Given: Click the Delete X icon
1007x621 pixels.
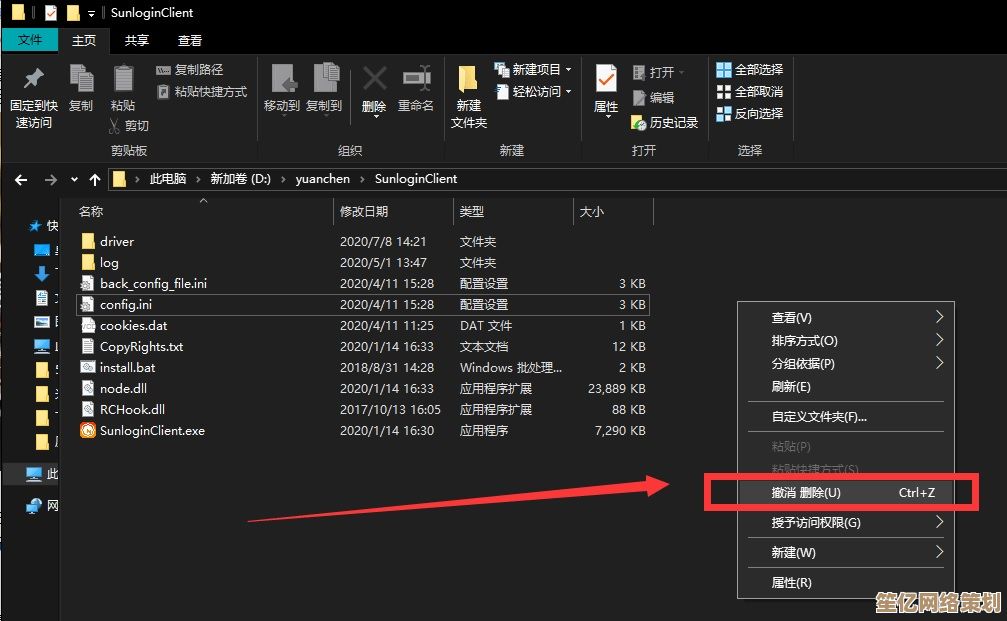Looking at the screenshot, I should (x=374, y=79).
